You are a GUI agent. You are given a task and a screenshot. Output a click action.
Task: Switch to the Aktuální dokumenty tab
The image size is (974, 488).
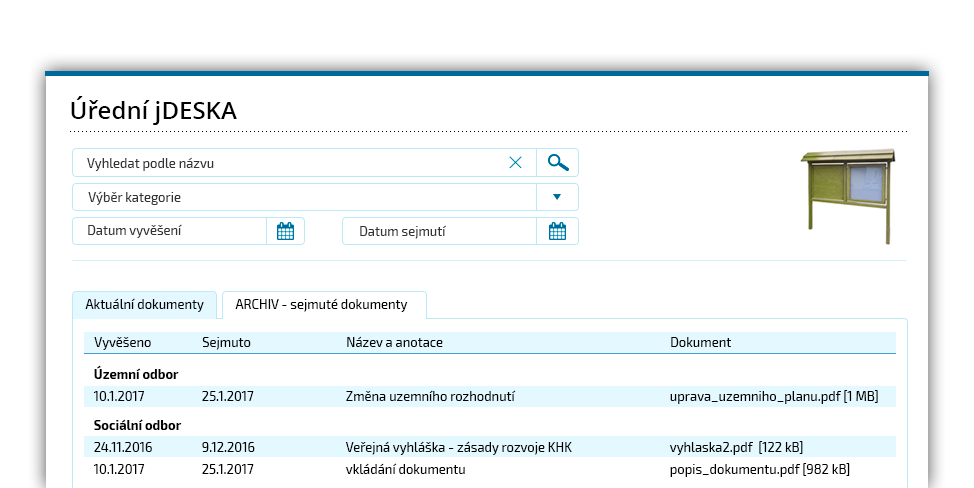(x=144, y=305)
